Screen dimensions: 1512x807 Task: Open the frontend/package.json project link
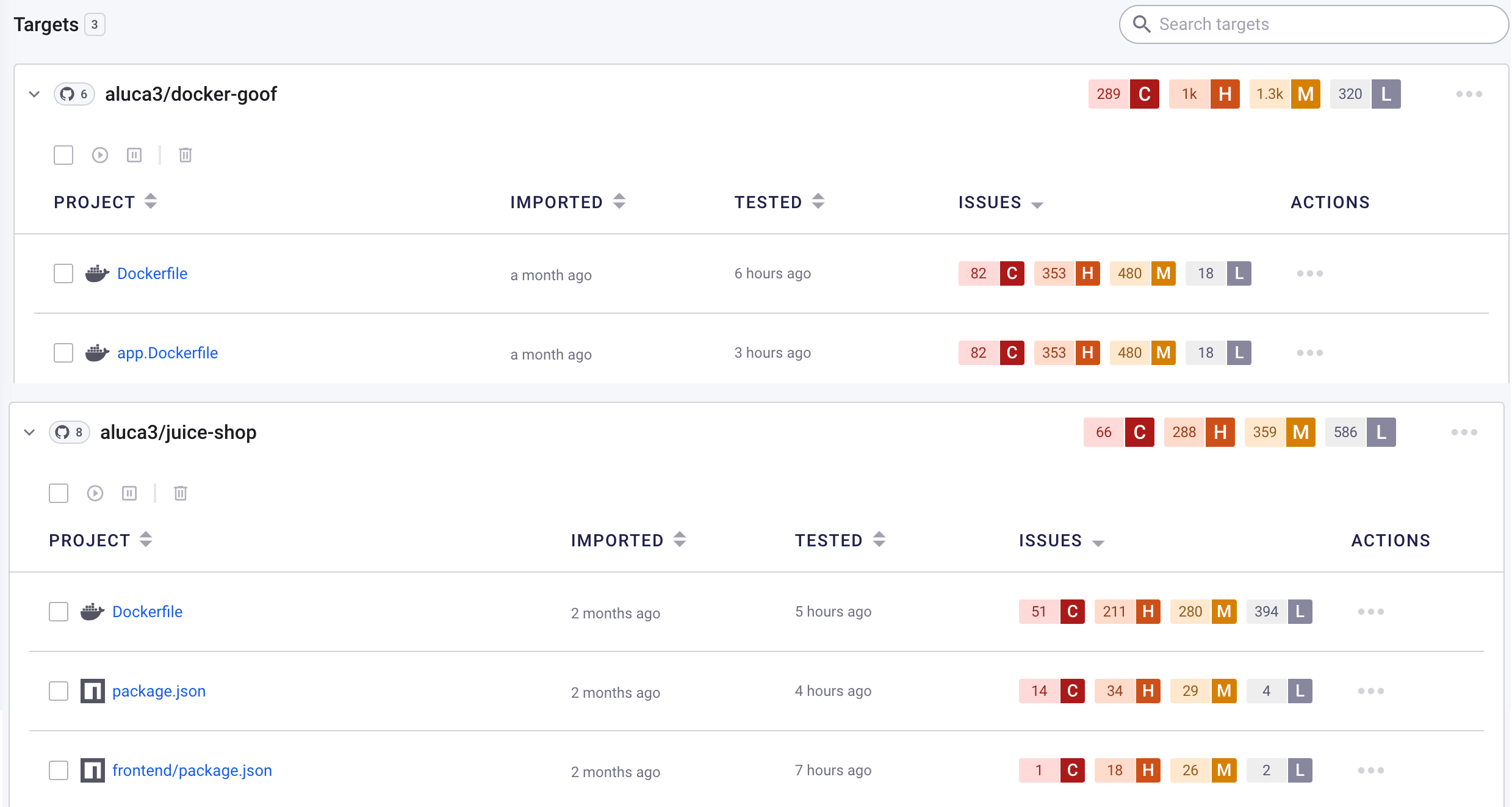click(x=192, y=770)
